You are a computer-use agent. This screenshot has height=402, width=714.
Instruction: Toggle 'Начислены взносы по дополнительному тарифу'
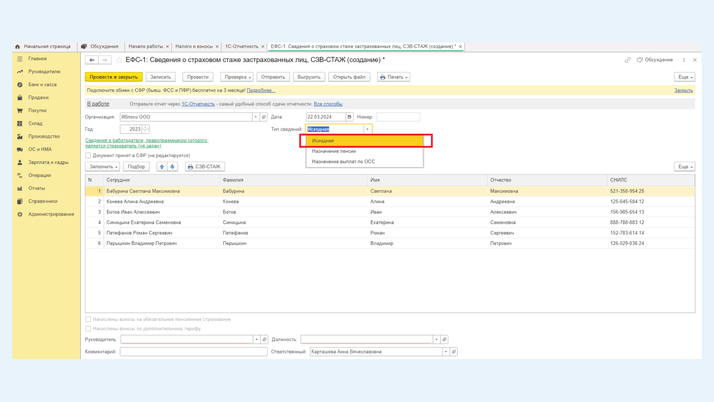click(89, 328)
